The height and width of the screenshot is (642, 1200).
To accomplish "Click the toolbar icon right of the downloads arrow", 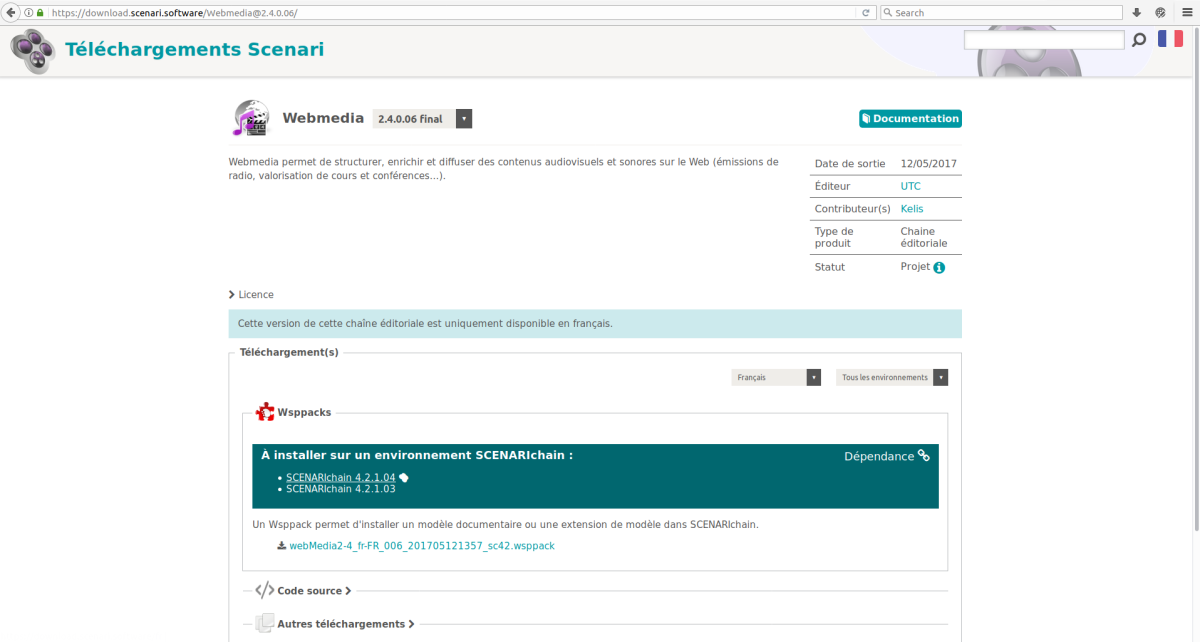I will [1160, 13].
